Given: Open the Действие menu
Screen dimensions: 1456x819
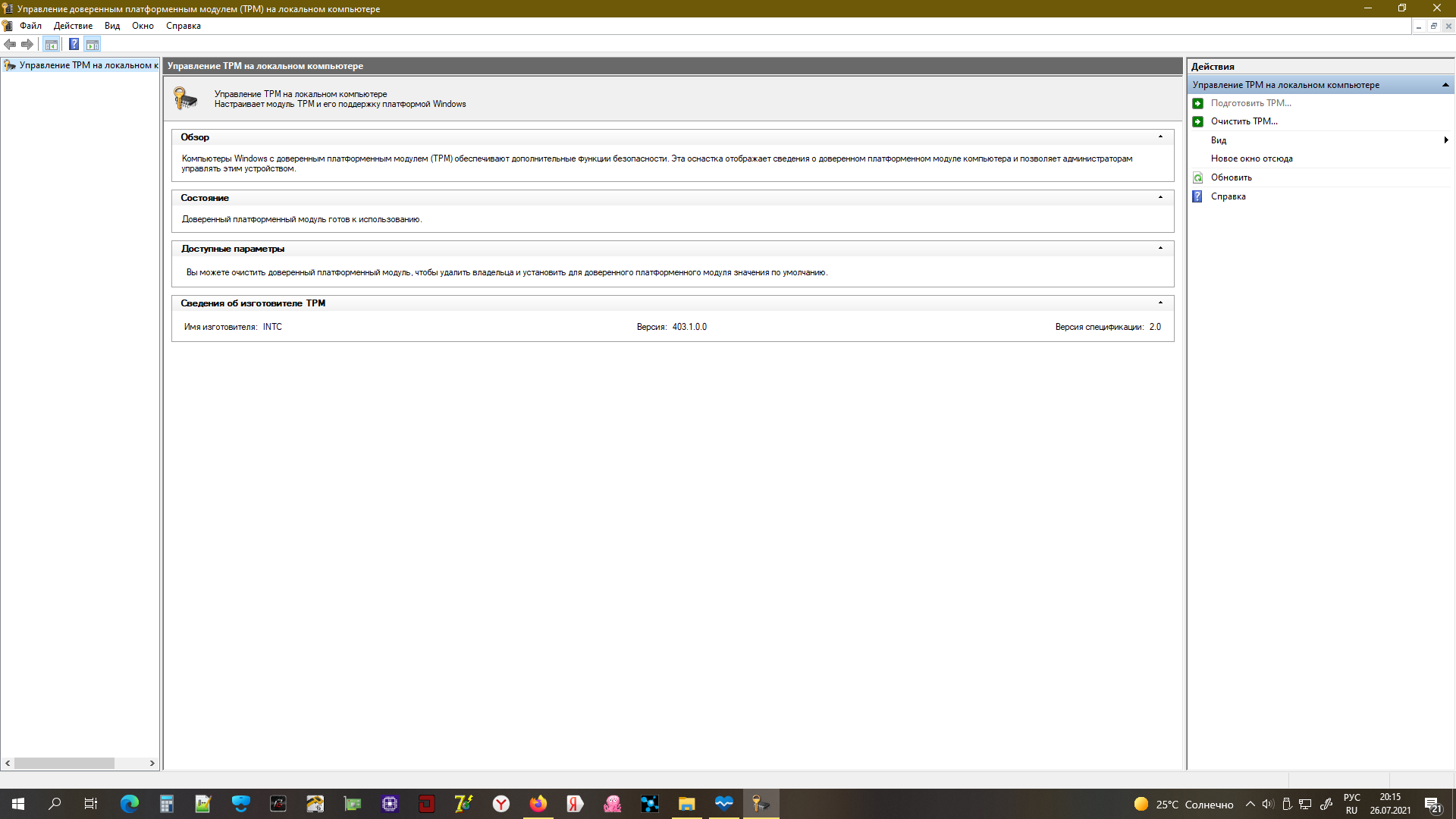Looking at the screenshot, I should [x=73, y=26].
